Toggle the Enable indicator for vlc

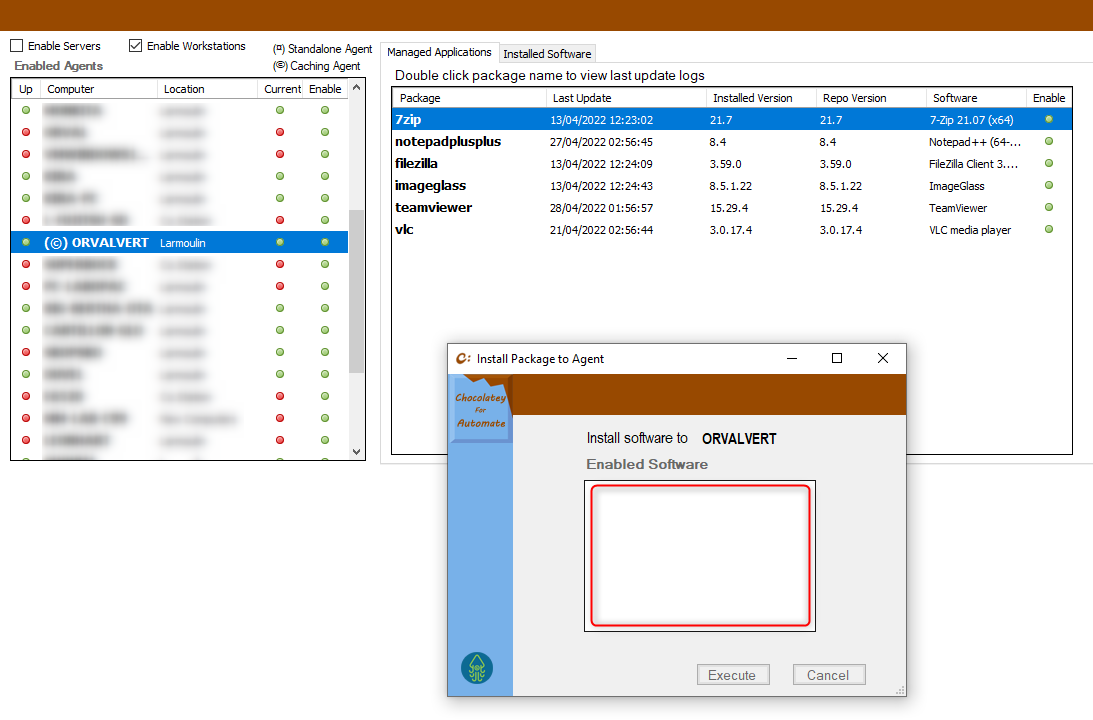pos(1048,229)
